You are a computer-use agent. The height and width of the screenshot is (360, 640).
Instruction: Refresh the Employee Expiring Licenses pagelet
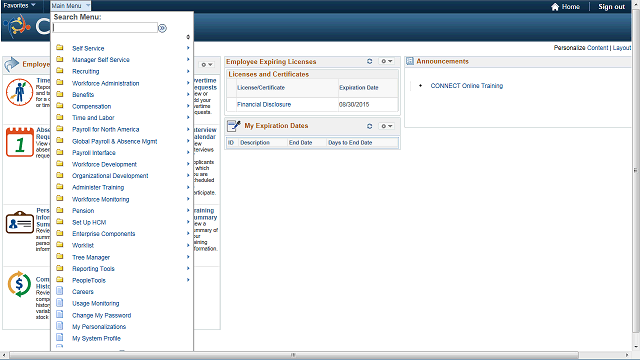point(369,61)
